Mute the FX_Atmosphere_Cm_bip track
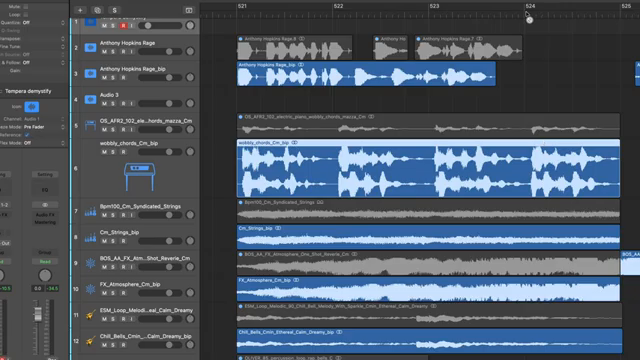The image size is (640, 360). coord(104,293)
